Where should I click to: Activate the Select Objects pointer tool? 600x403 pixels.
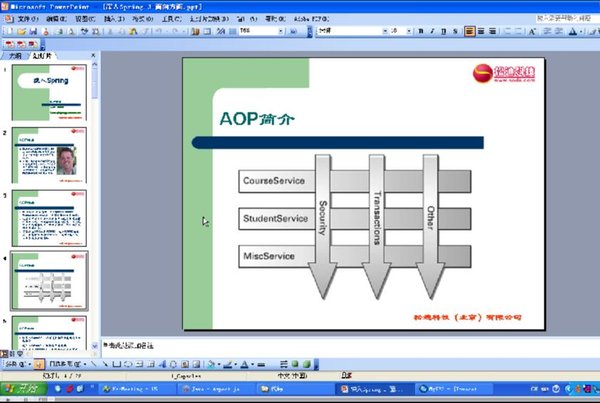coord(39,364)
